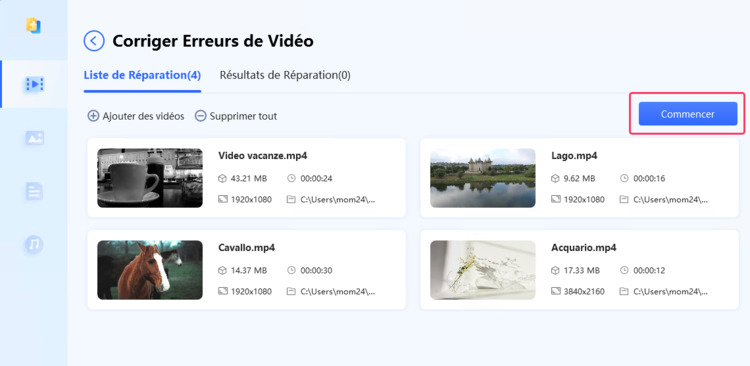Click the back arrow beside Corriger Erreurs de Vidéo
Viewport: 750px width, 366px height.
click(94, 41)
